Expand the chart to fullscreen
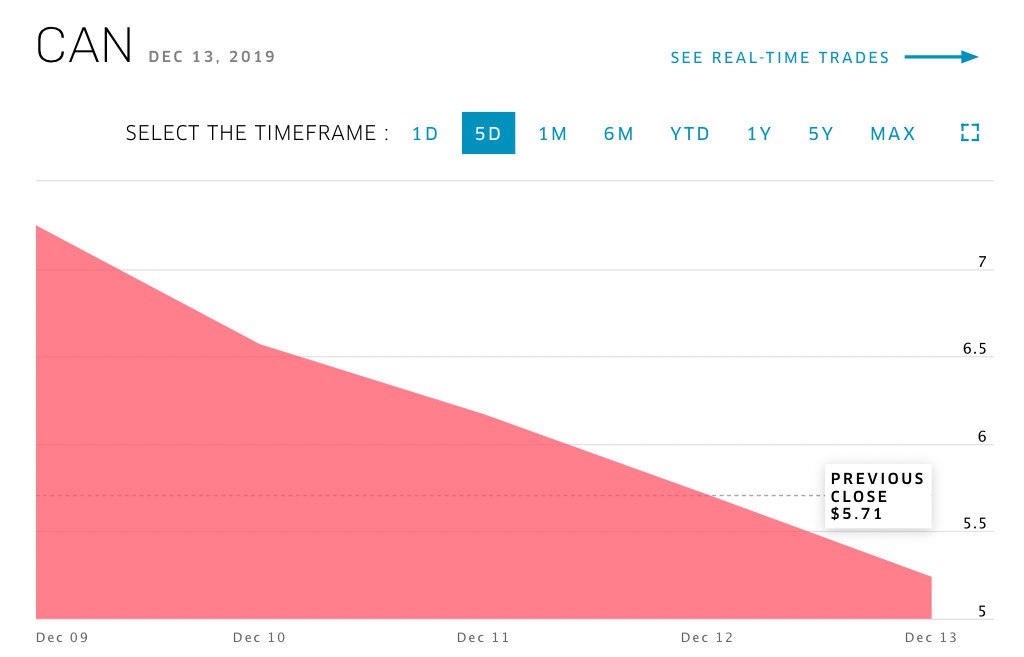 (969, 133)
